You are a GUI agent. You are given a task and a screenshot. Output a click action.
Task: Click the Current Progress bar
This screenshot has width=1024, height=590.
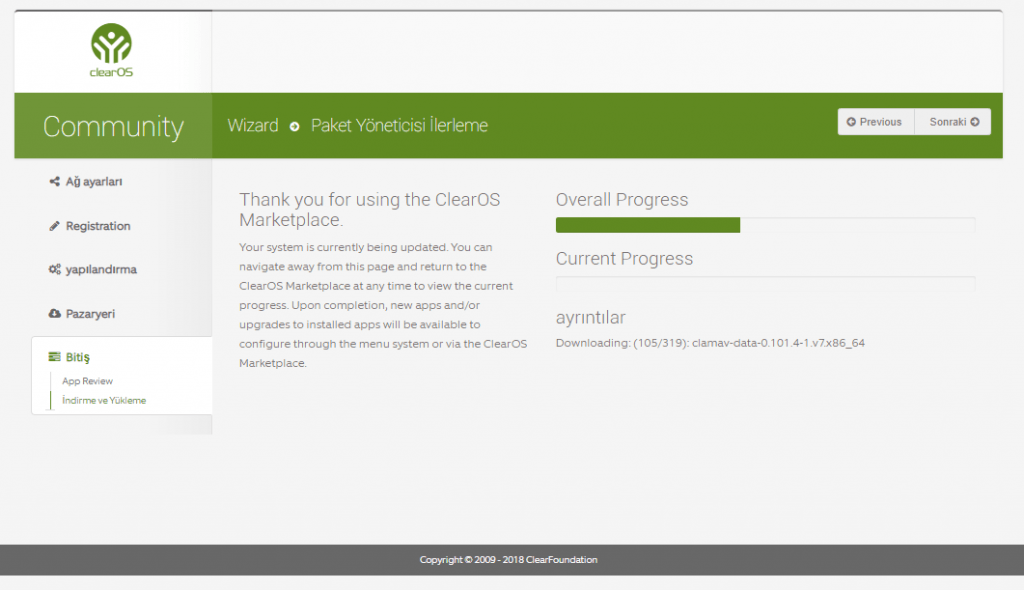click(x=765, y=284)
